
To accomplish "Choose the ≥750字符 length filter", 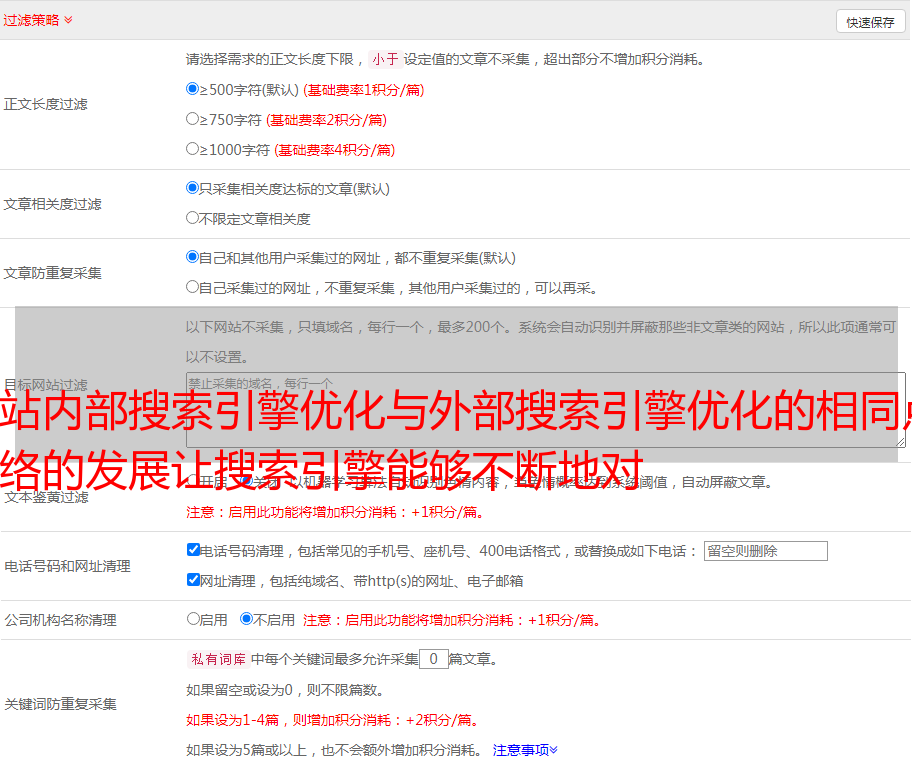I will (x=193, y=119).
